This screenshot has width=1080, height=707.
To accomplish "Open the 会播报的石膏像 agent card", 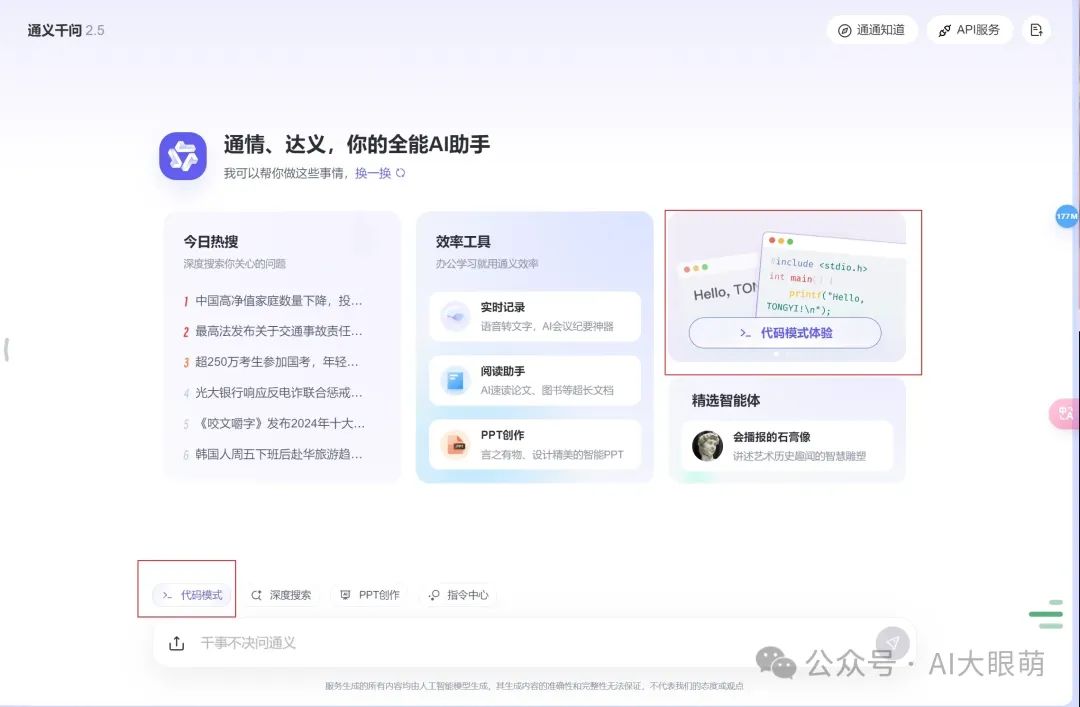I will click(x=787, y=446).
